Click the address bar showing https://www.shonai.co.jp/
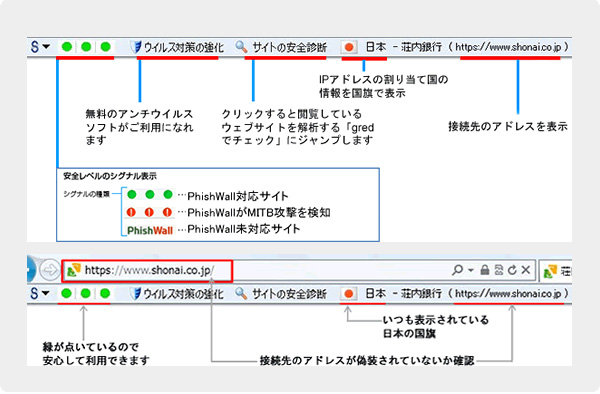The width and height of the screenshot is (600, 394). 147,271
